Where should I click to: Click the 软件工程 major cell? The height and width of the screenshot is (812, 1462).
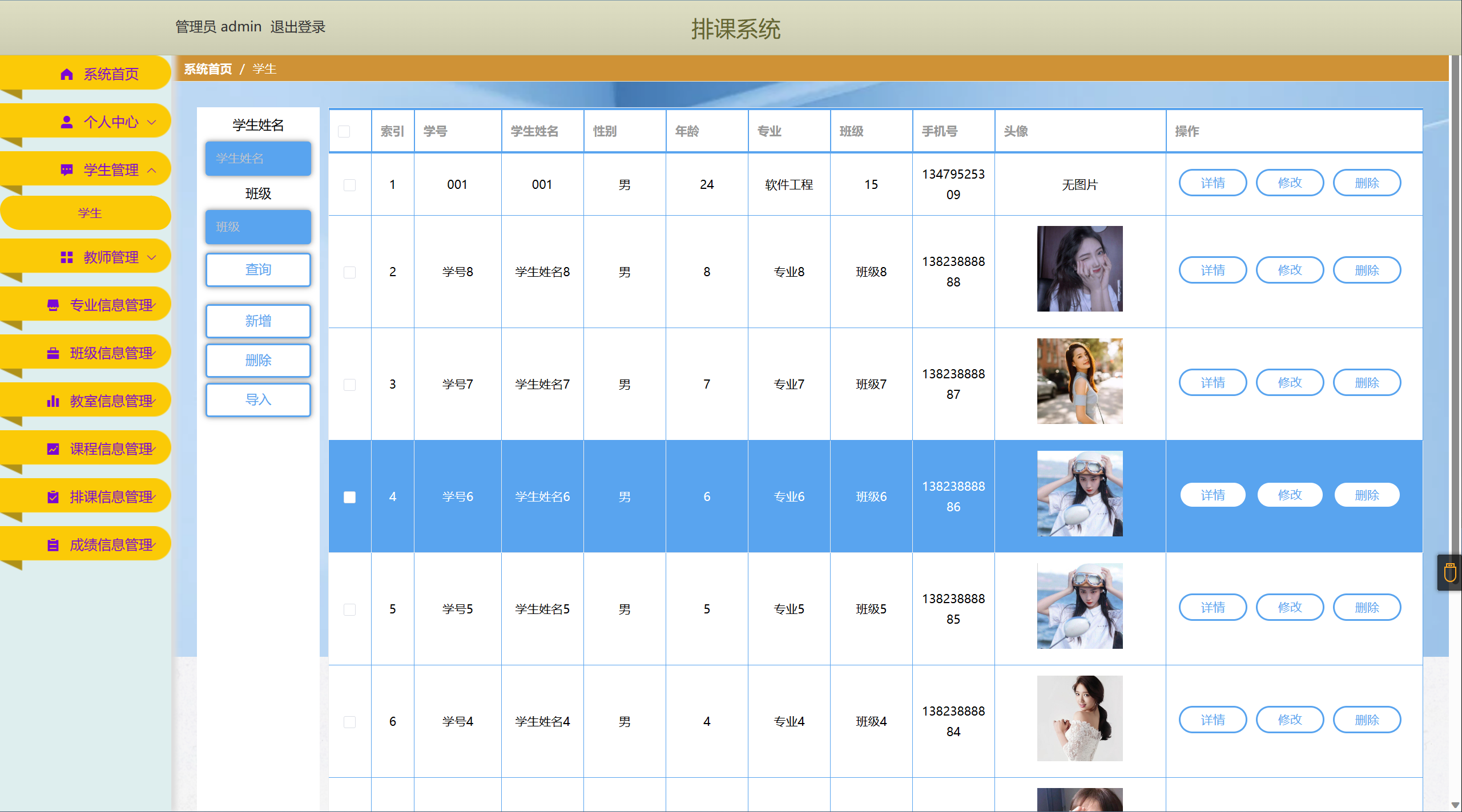click(789, 185)
